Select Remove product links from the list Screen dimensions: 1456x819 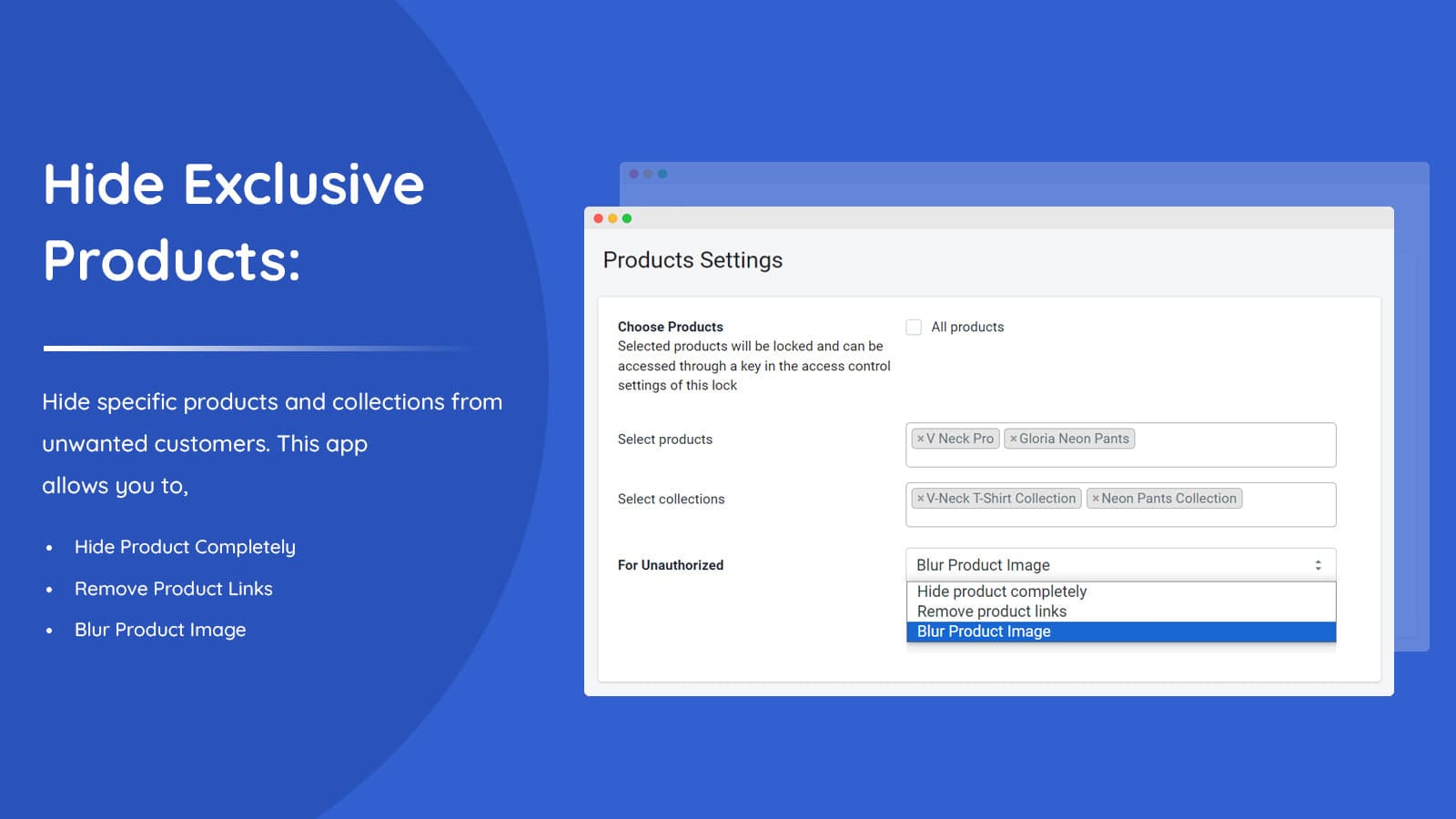pyautogui.click(x=992, y=612)
